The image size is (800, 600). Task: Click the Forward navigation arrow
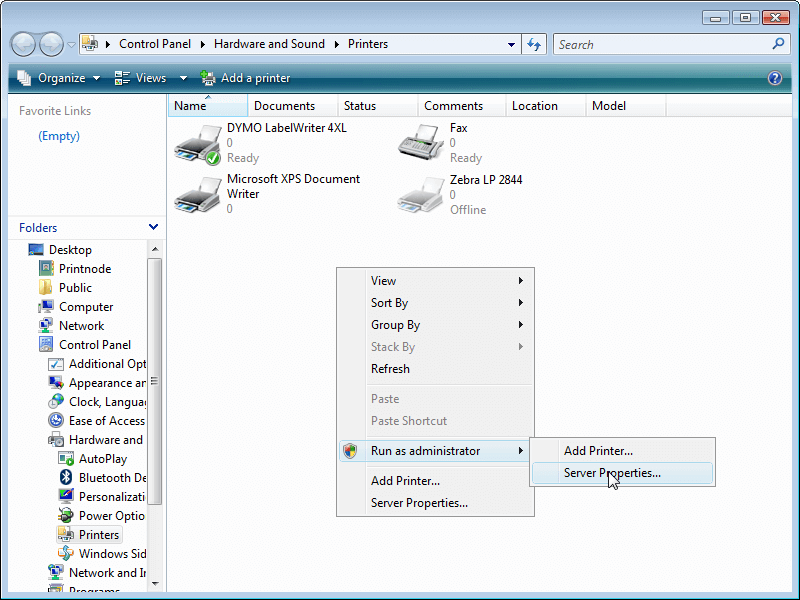(x=52, y=45)
